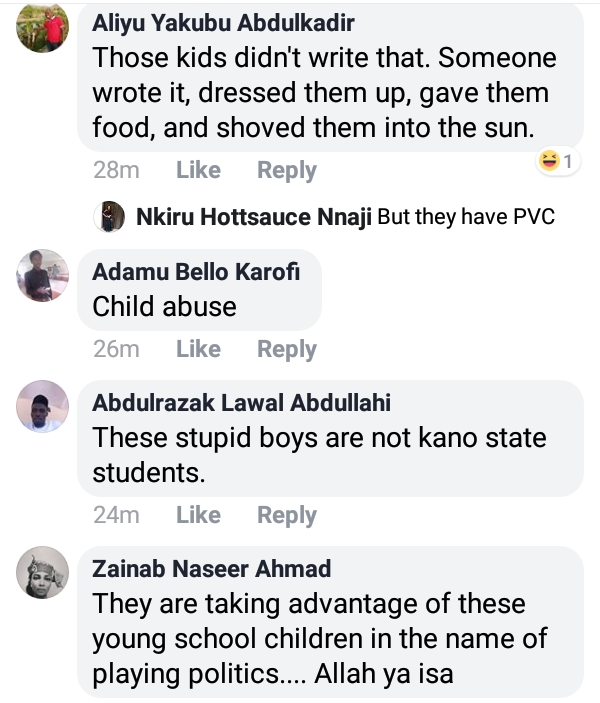Open Zainab Naseer Ahmad's avatar
The image size is (600, 703).
click(x=43, y=572)
